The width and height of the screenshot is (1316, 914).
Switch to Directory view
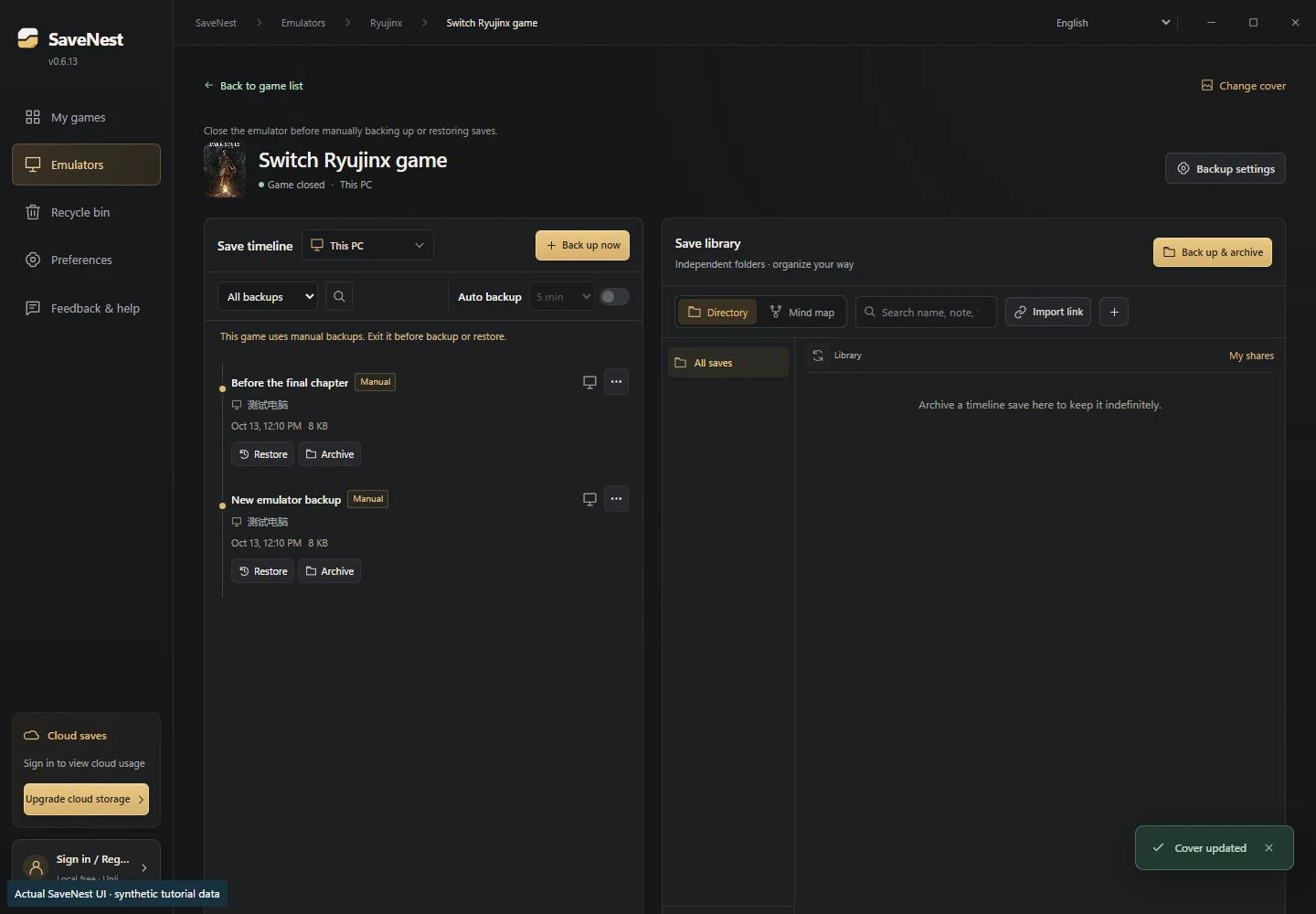pyautogui.click(x=717, y=312)
